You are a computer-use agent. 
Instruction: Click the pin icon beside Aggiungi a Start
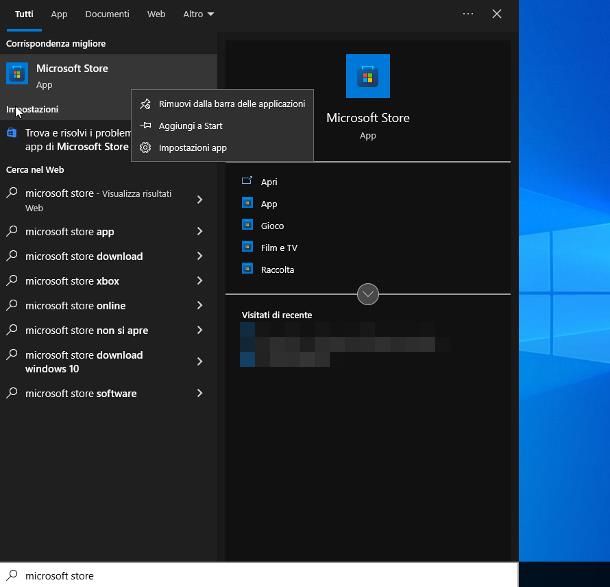pos(145,126)
